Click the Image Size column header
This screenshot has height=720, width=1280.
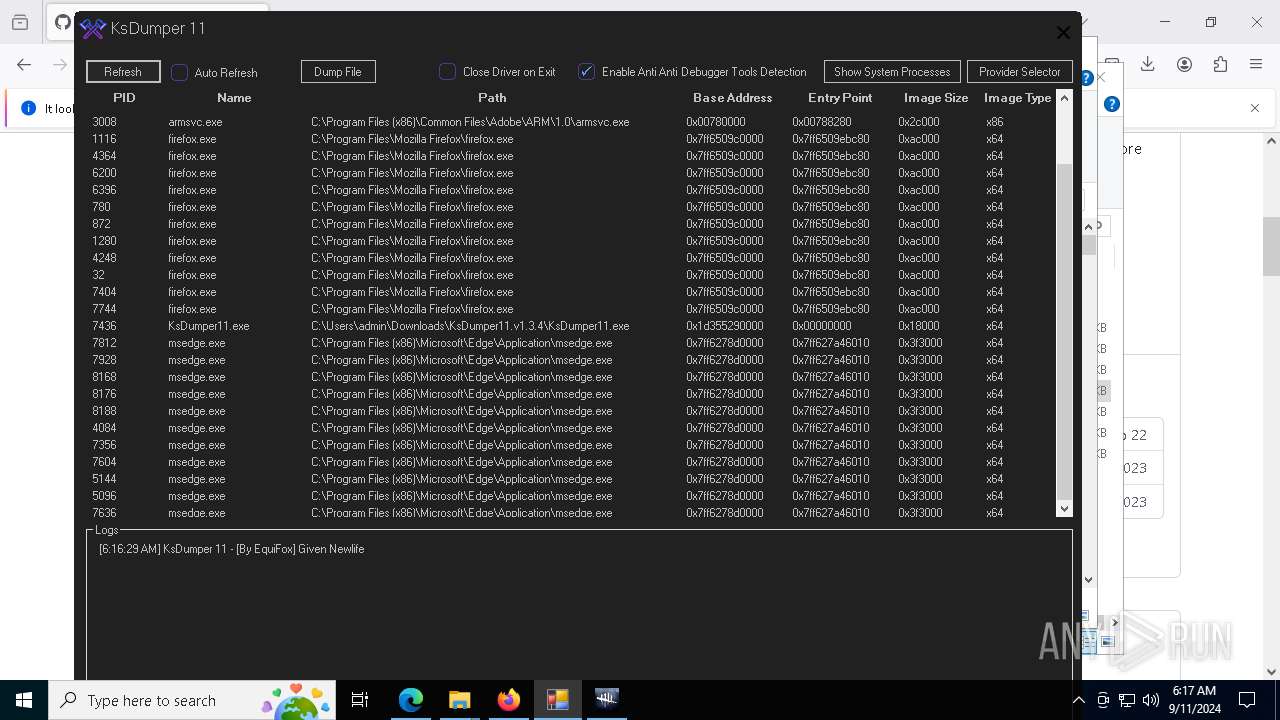tap(936, 98)
